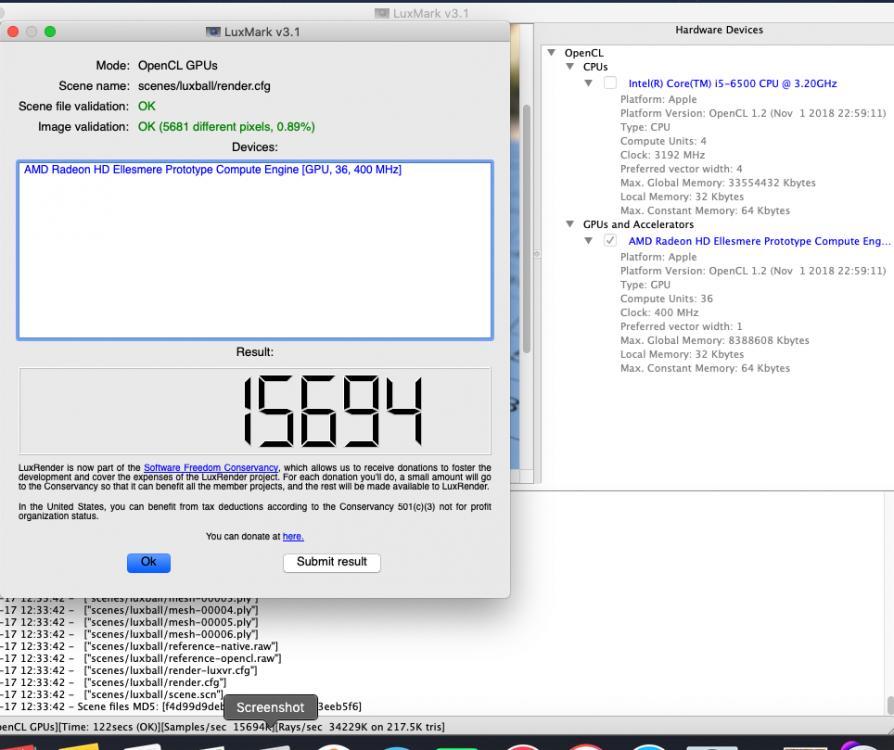Click 'Preferred vector width: 4' row
This screenshot has height=750, width=894.
tap(681, 169)
